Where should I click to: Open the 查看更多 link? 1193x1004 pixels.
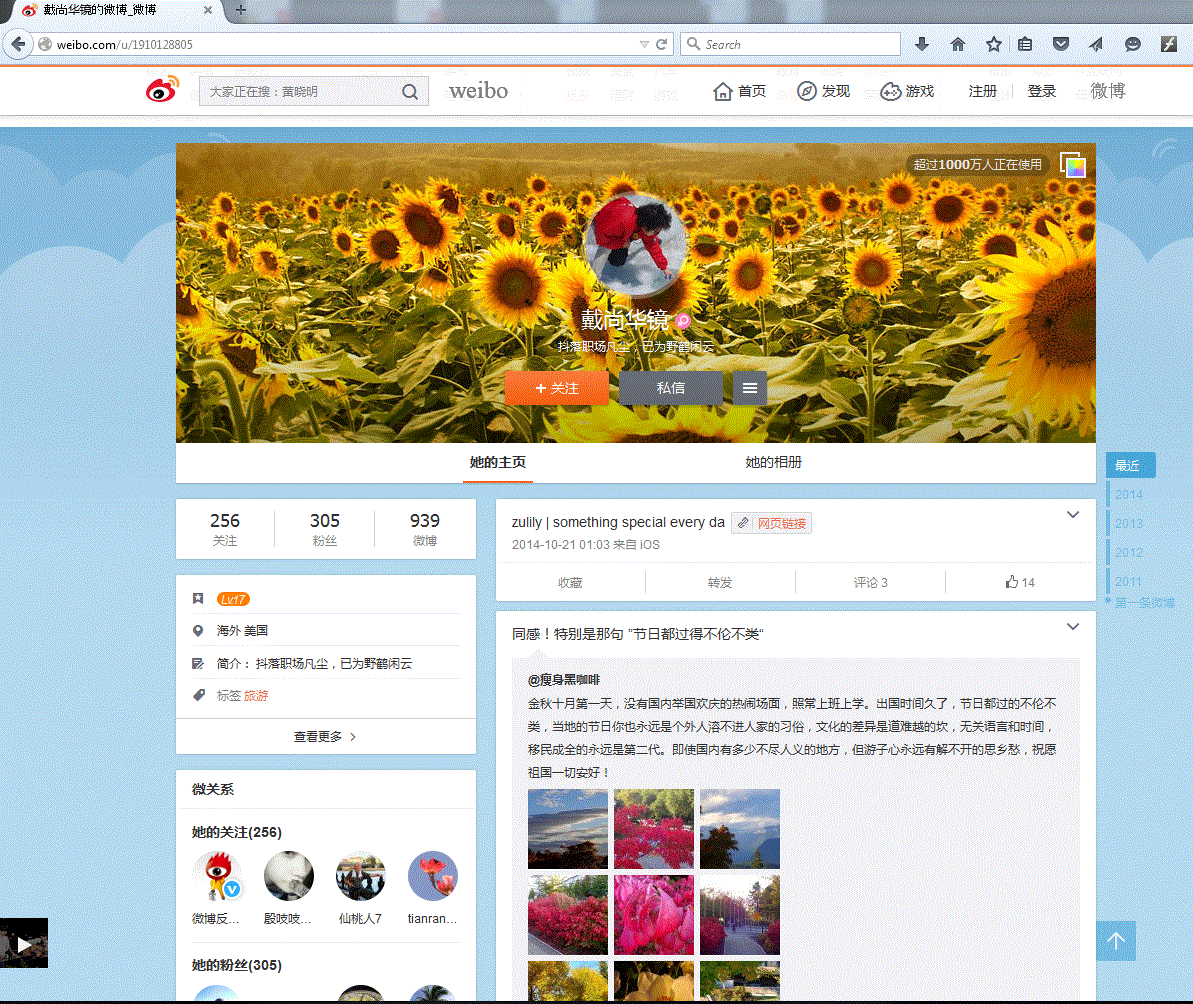pyautogui.click(x=325, y=736)
